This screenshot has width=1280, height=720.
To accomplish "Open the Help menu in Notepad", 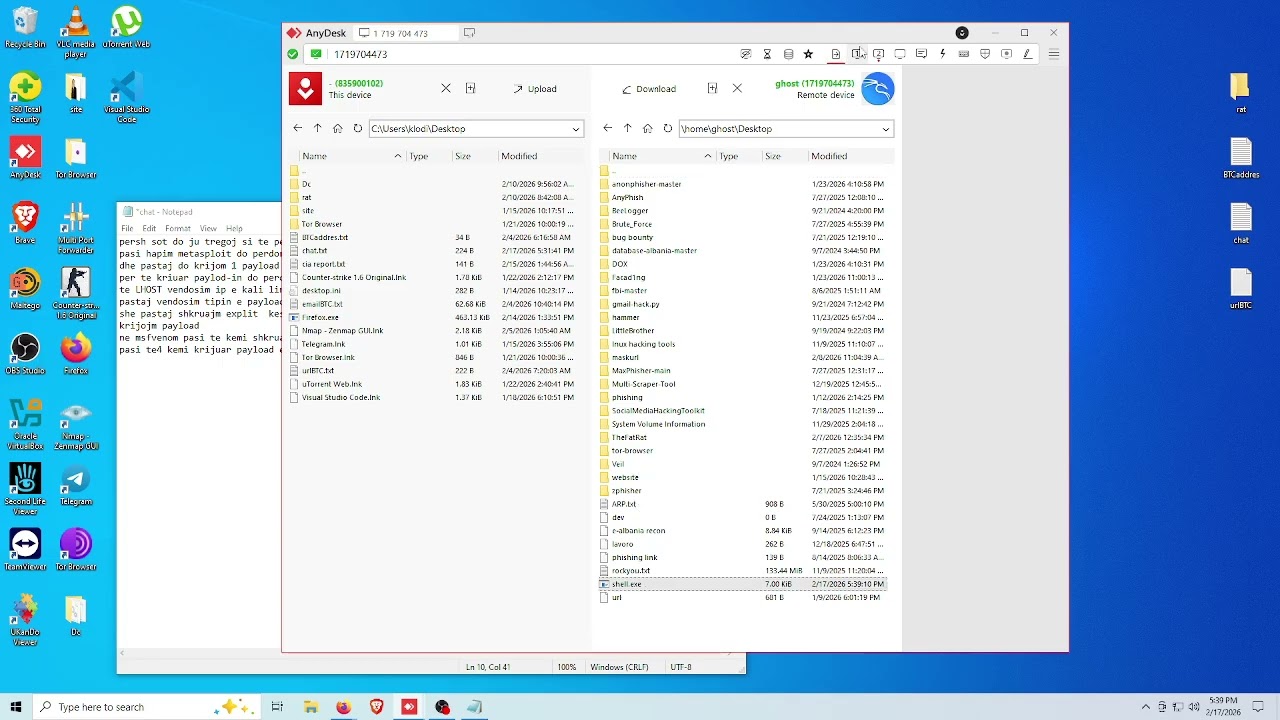I will [x=234, y=228].
